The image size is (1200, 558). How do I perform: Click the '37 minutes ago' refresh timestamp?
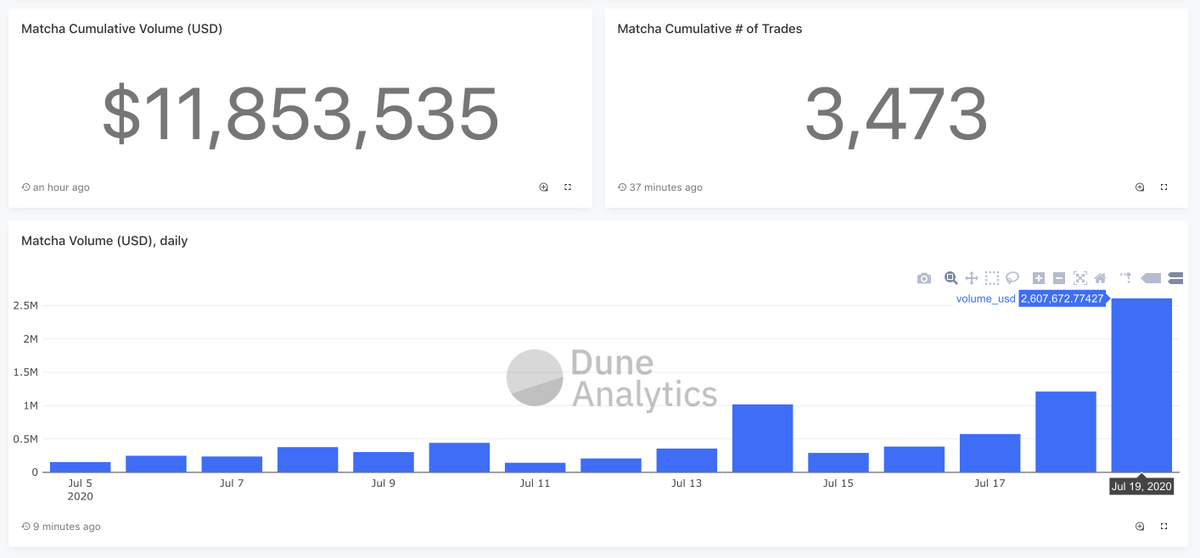point(660,187)
